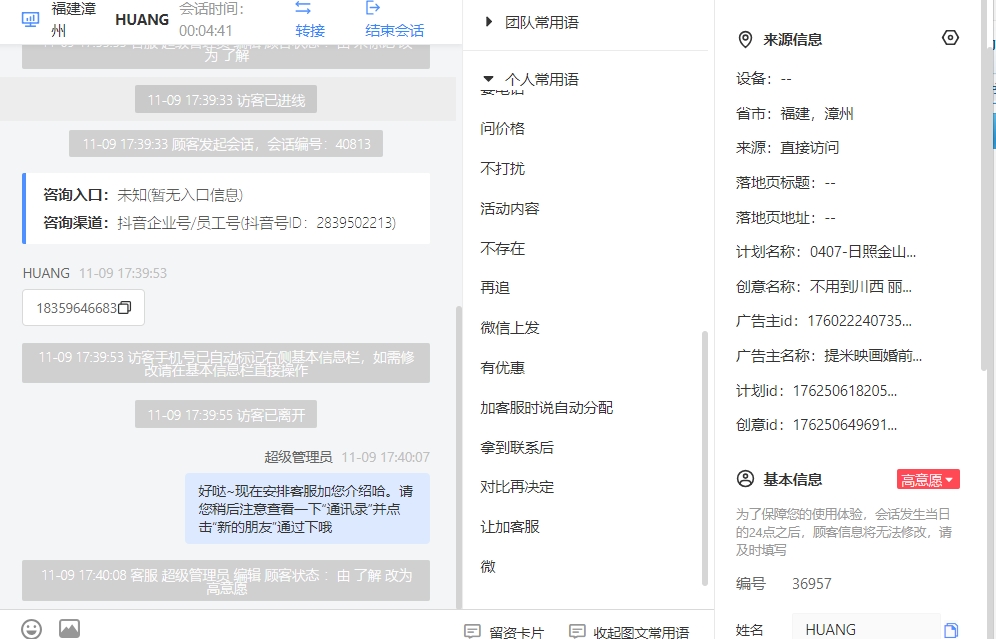Click the 访客手机号已自动标记 system notice
This screenshot has width=996, height=639.
coord(226,363)
